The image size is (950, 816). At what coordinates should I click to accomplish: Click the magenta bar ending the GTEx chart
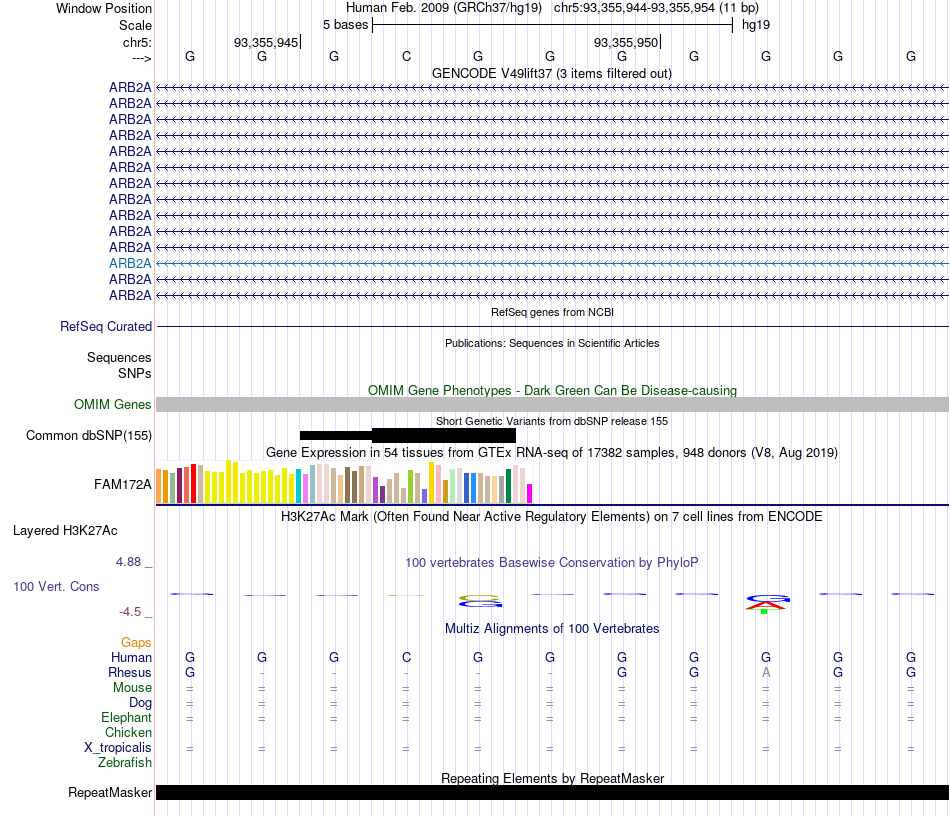pos(530,493)
